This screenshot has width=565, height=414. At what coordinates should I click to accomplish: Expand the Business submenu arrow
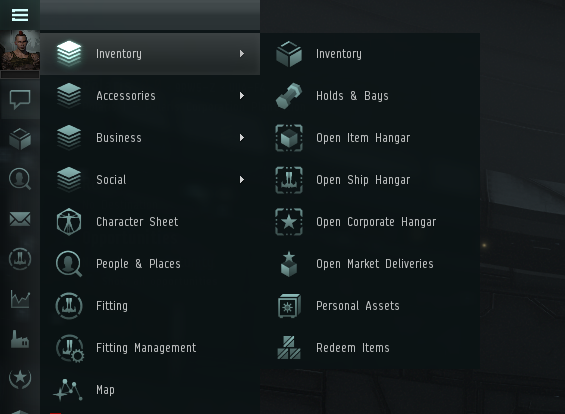coord(242,138)
